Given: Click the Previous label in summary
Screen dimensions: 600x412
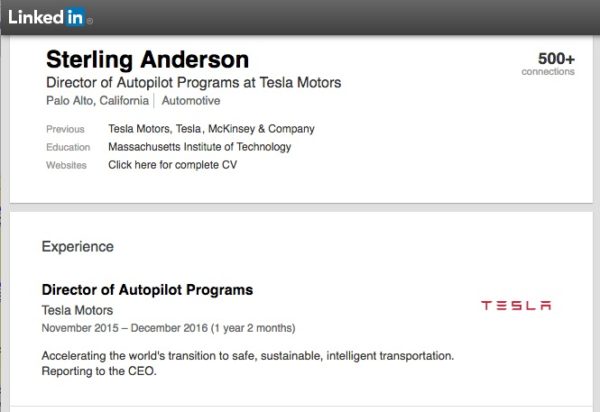Looking at the screenshot, I should [x=65, y=129].
